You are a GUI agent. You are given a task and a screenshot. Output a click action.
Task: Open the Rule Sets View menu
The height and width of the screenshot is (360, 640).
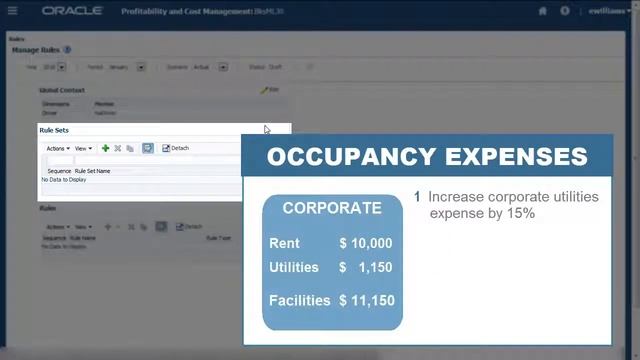pyautogui.click(x=83, y=149)
